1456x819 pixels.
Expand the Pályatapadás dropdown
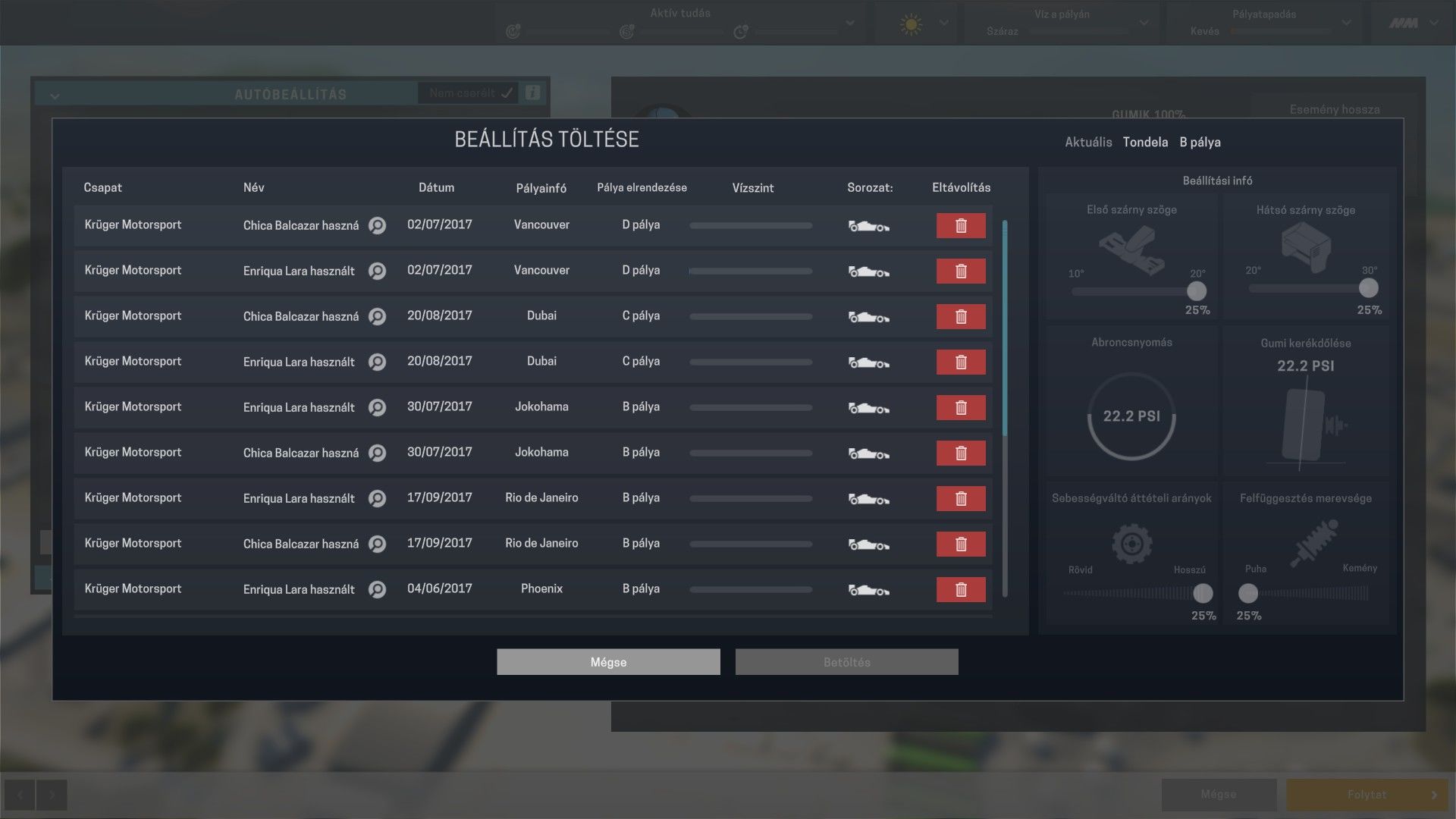click(1346, 24)
